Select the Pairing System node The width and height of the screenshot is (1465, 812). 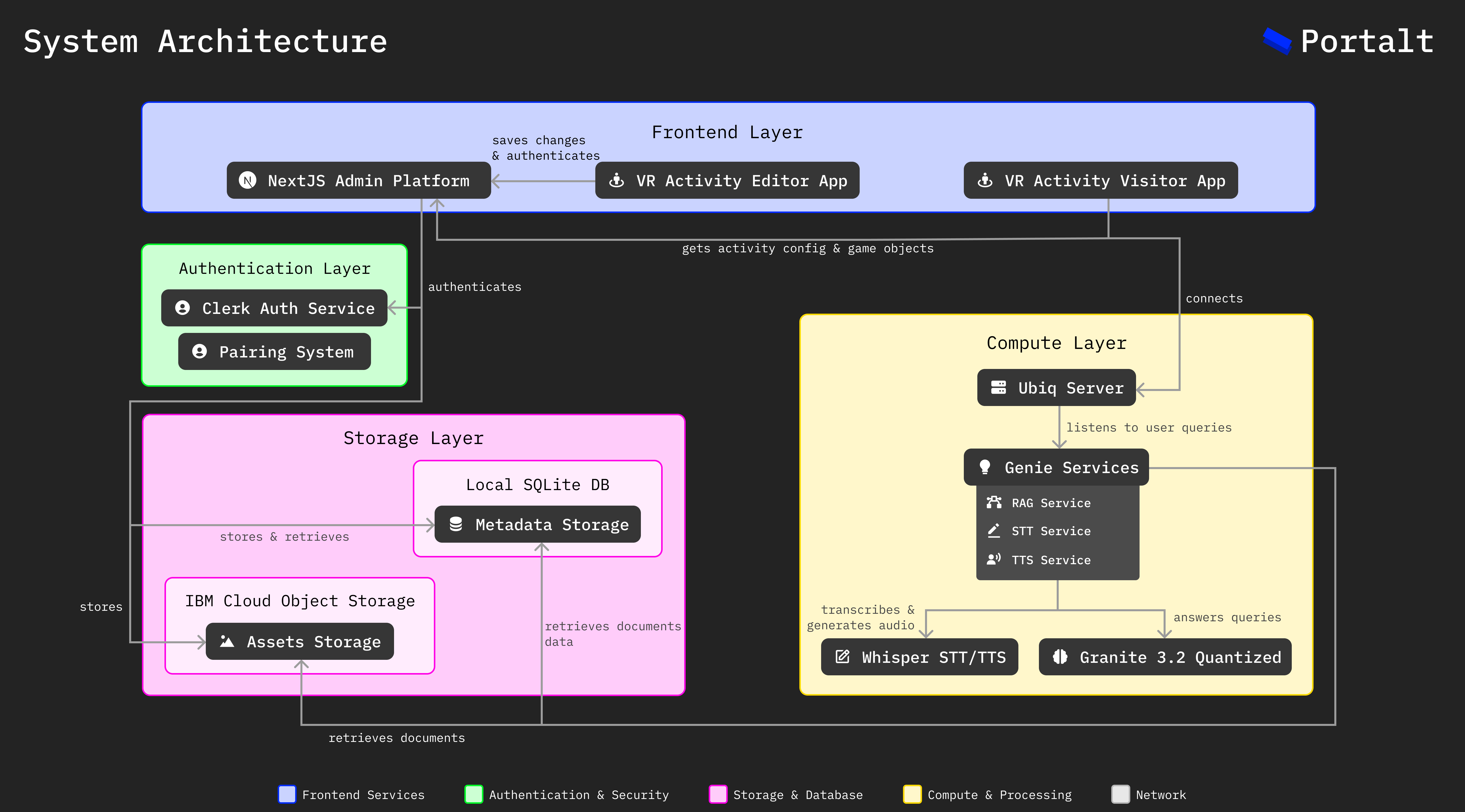click(x=274, y=352)
